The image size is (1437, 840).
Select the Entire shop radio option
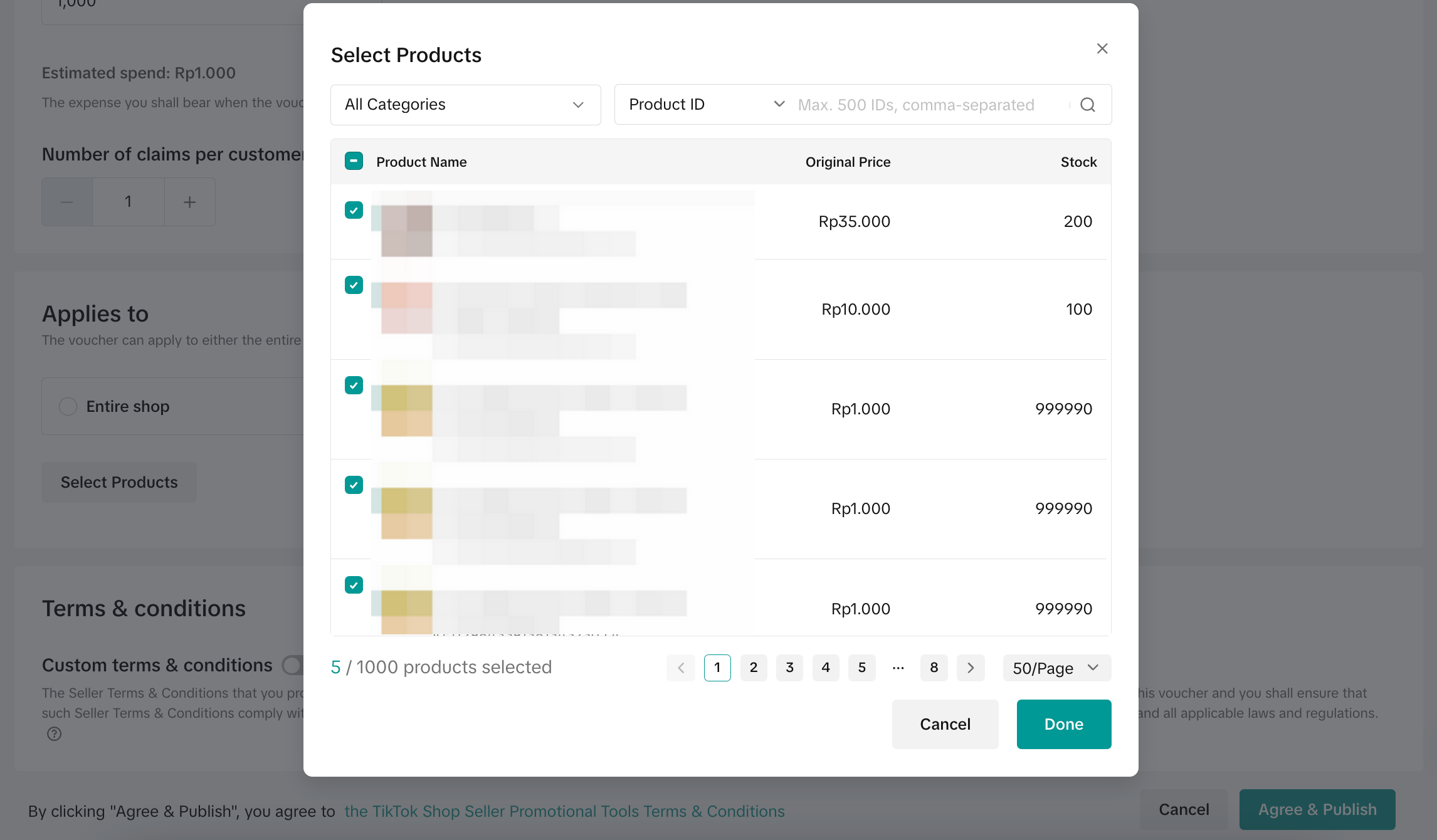(68, 406)
